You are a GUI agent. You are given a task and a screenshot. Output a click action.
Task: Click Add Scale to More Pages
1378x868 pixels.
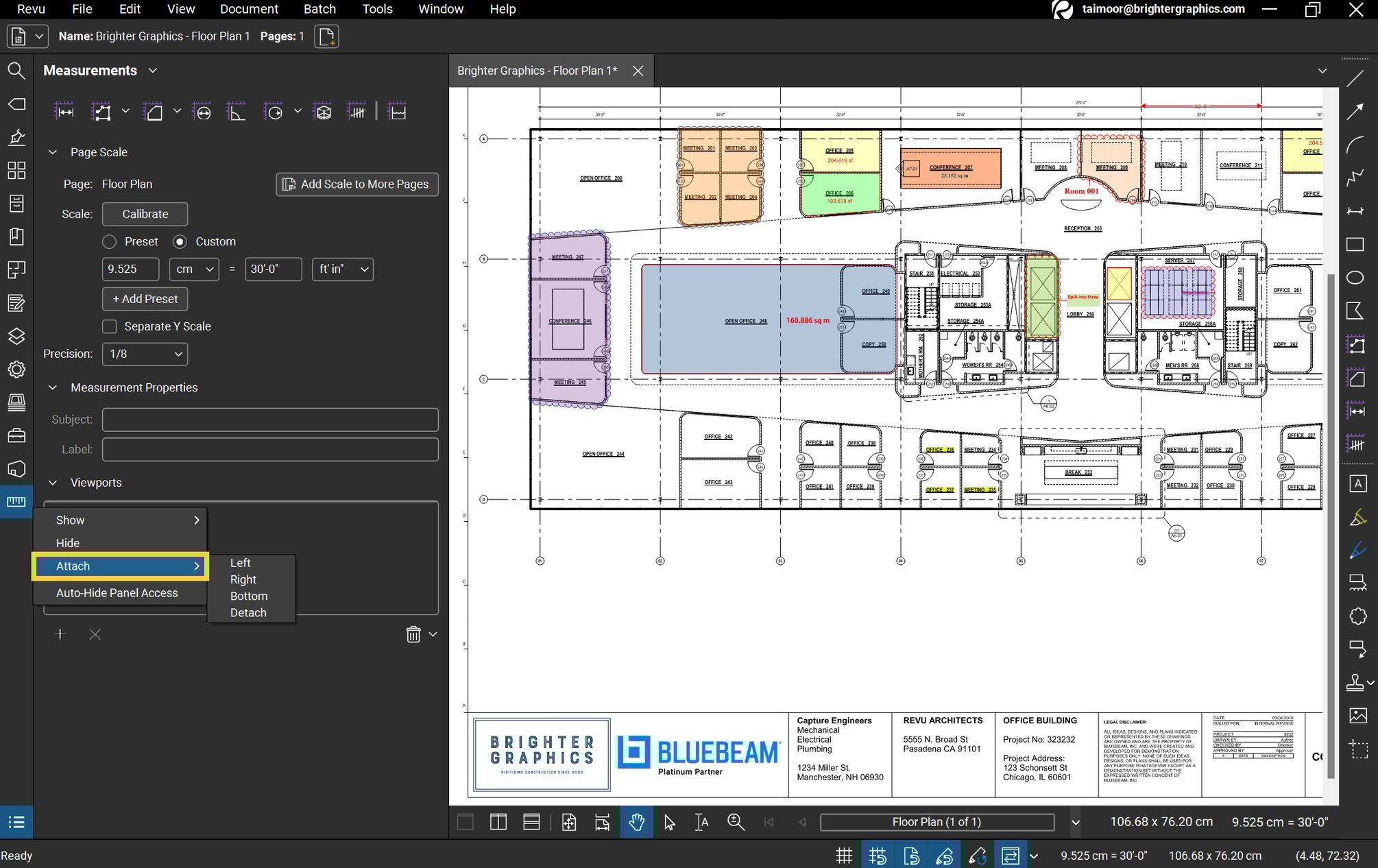[x=356, y=184]
